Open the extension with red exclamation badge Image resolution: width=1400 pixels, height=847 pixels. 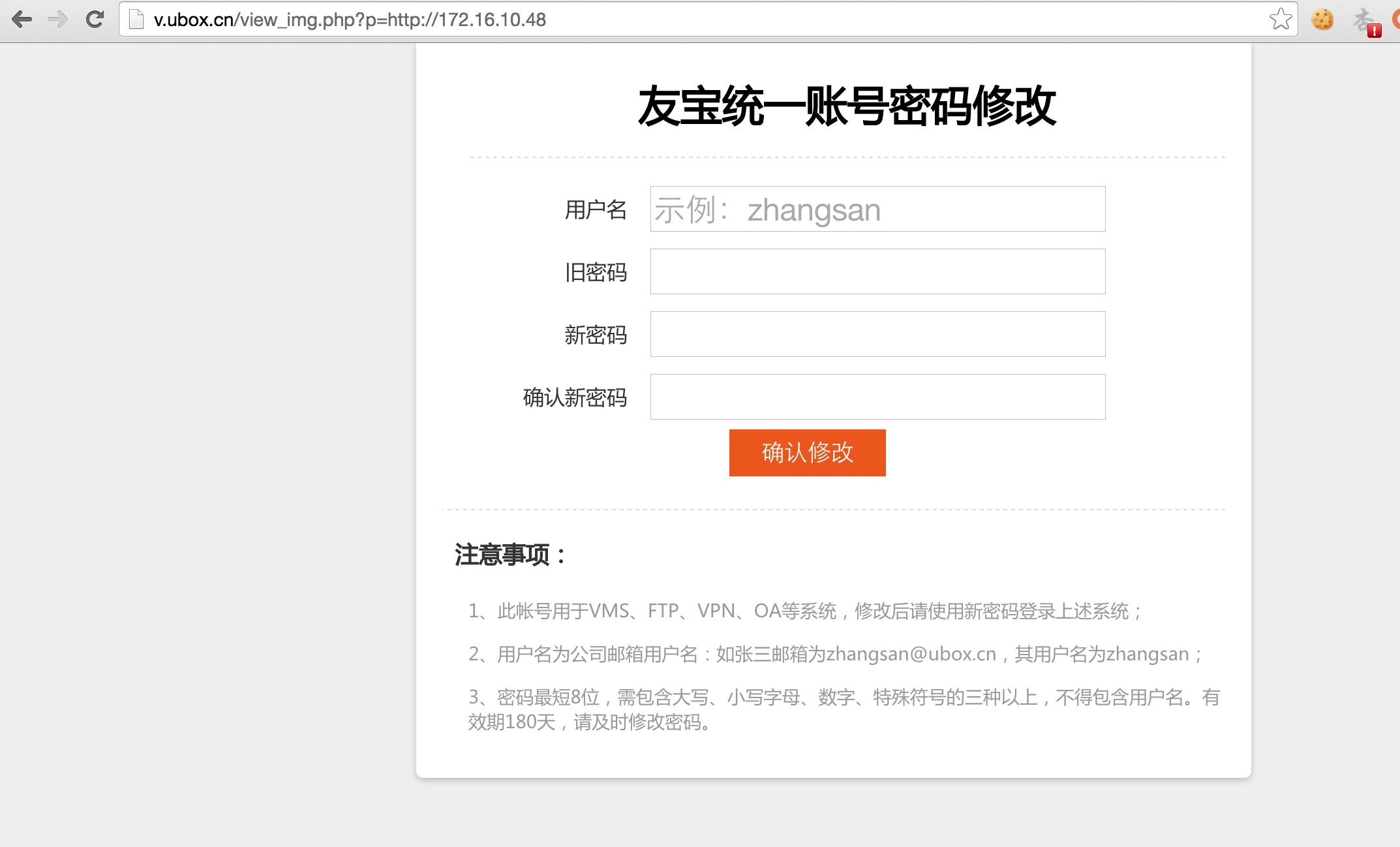pyautogui.click(x=1367, y=22)
